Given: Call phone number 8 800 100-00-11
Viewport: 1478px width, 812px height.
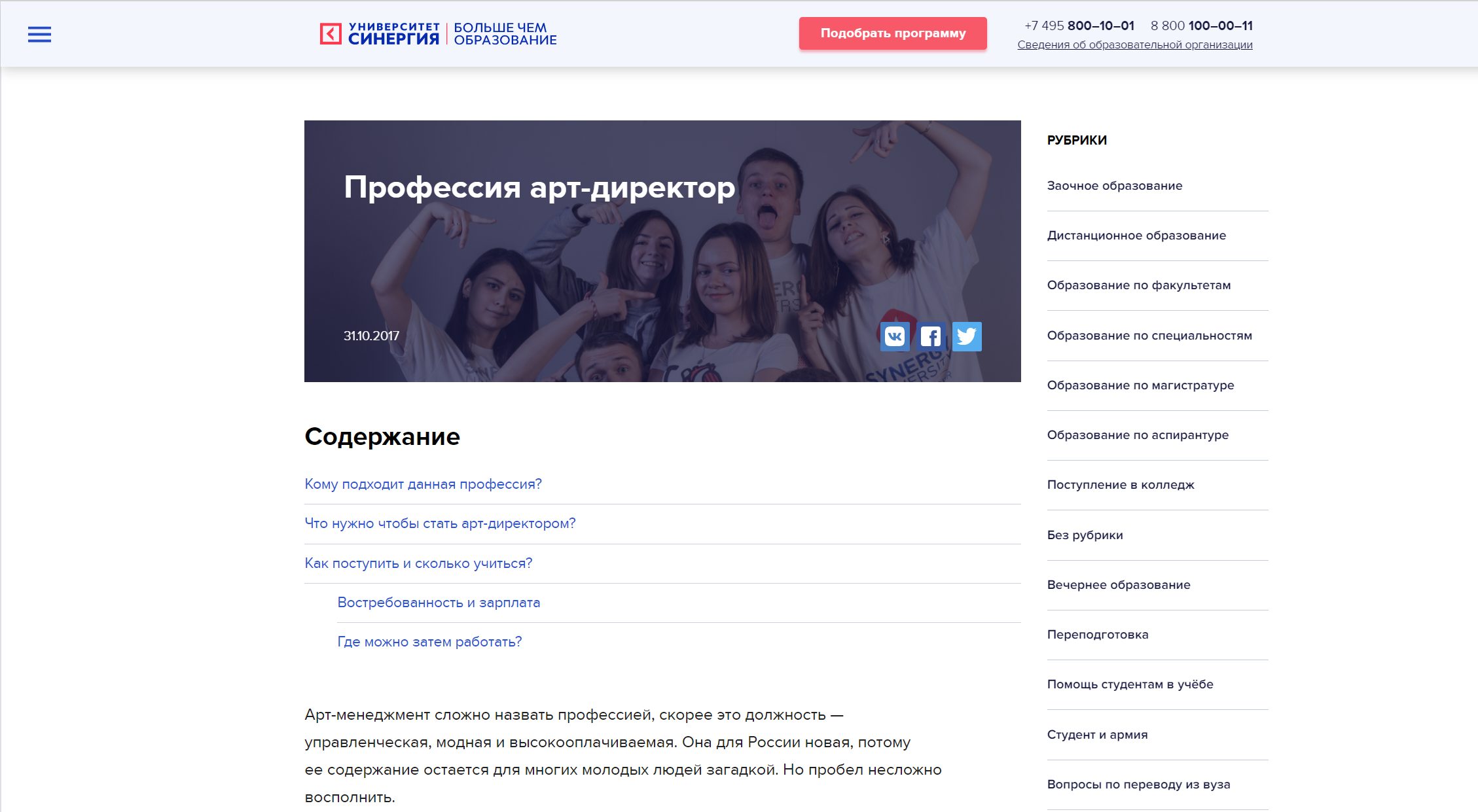Looking at the screenshot, I should (x=1202, y=26).
